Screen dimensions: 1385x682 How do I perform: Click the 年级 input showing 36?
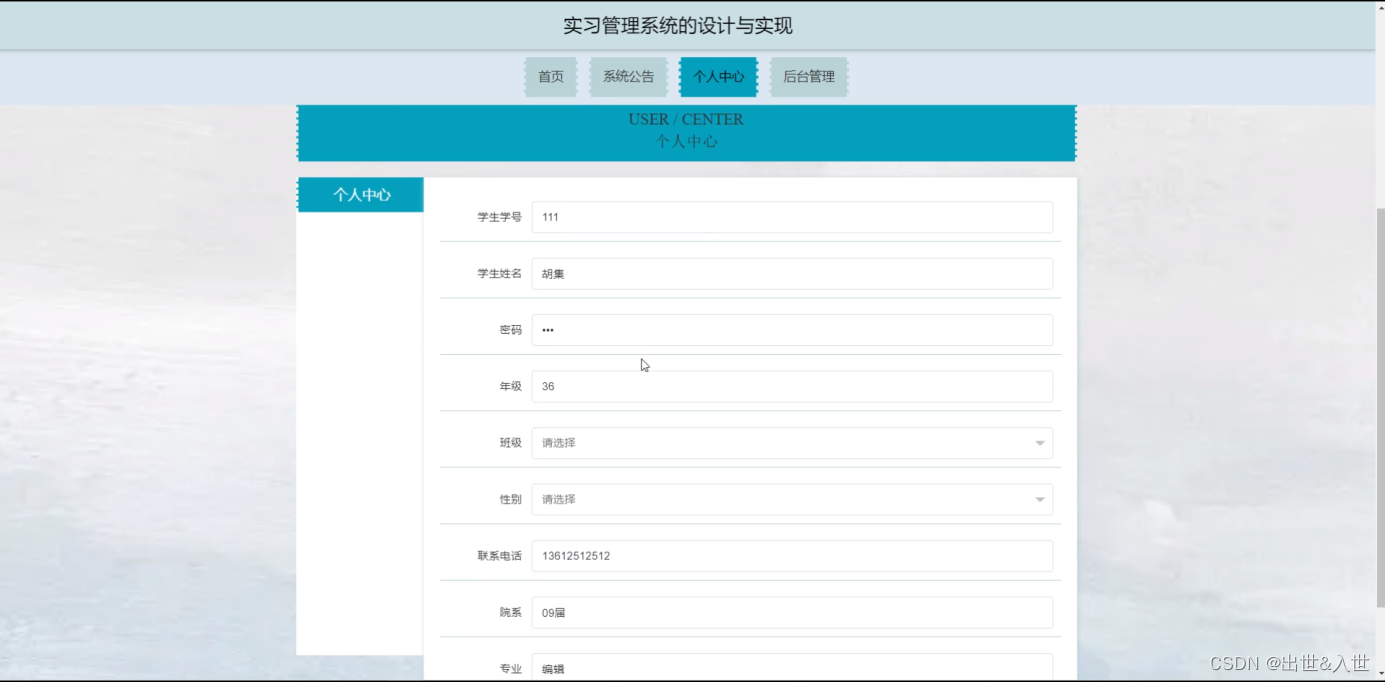click(792, 387)
